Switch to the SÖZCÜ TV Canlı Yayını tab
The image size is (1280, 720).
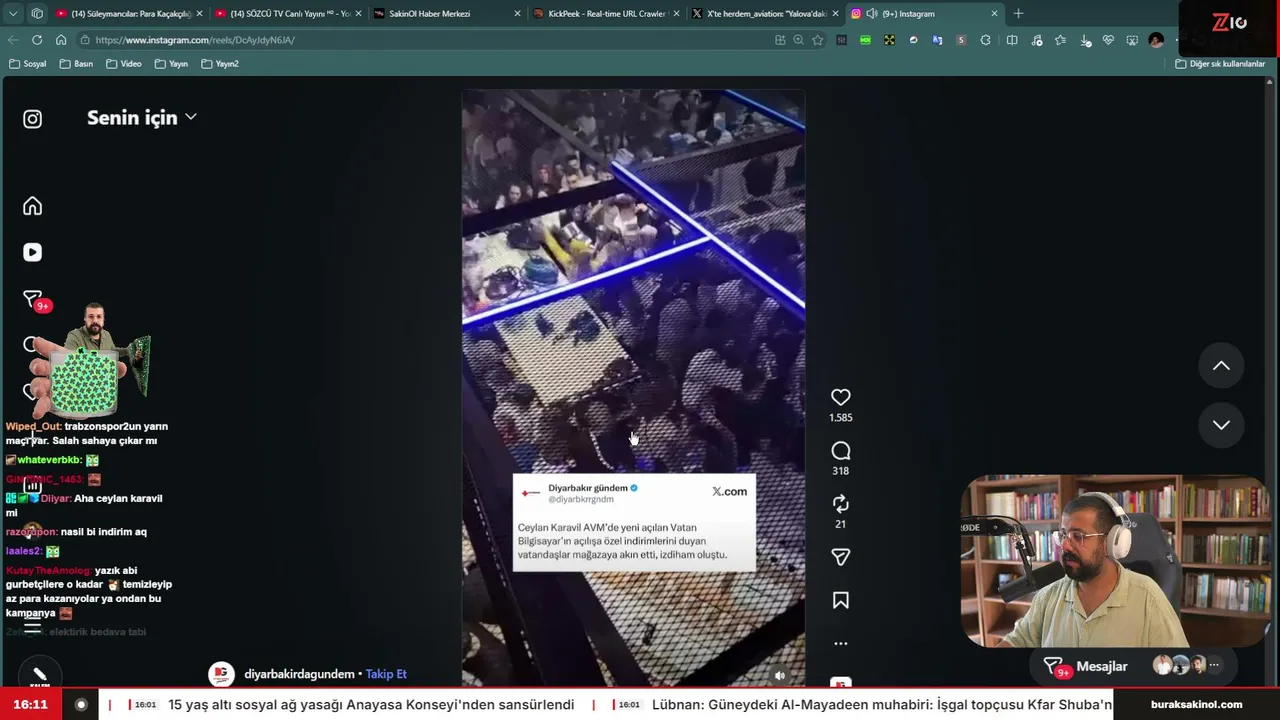coord(288,14)
